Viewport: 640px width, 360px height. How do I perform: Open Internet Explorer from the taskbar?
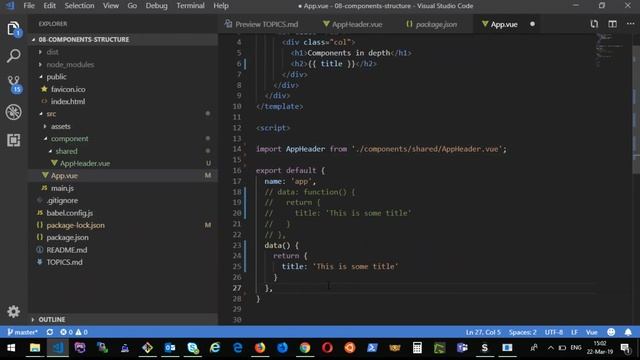(x=215, y=348)
